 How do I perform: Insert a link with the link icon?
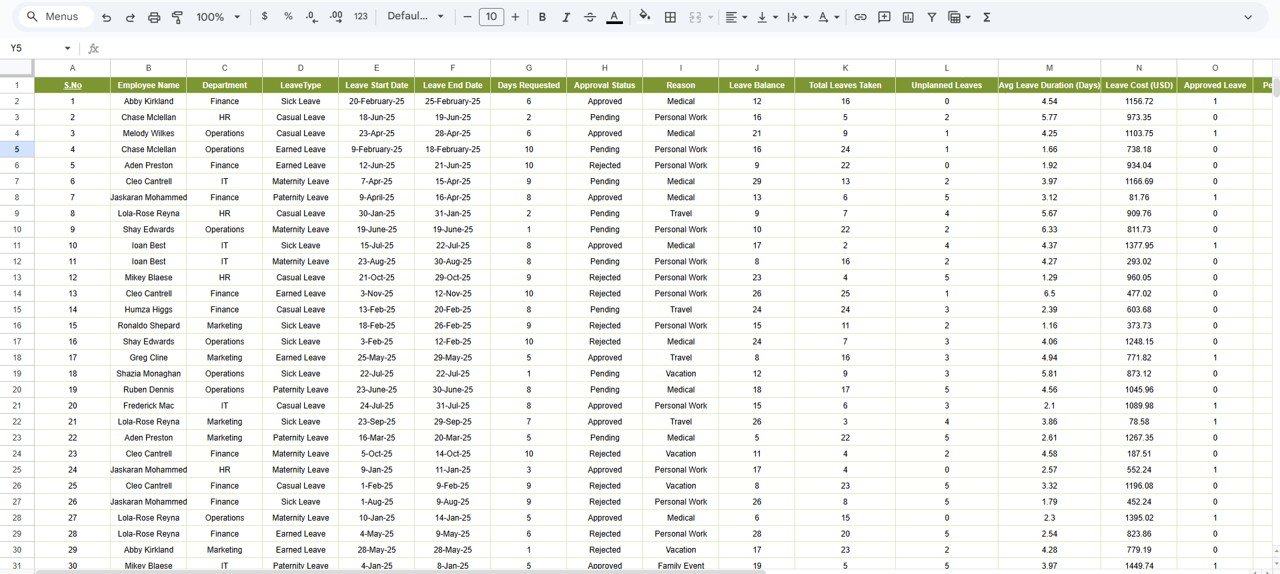click(x=860, y=17)
